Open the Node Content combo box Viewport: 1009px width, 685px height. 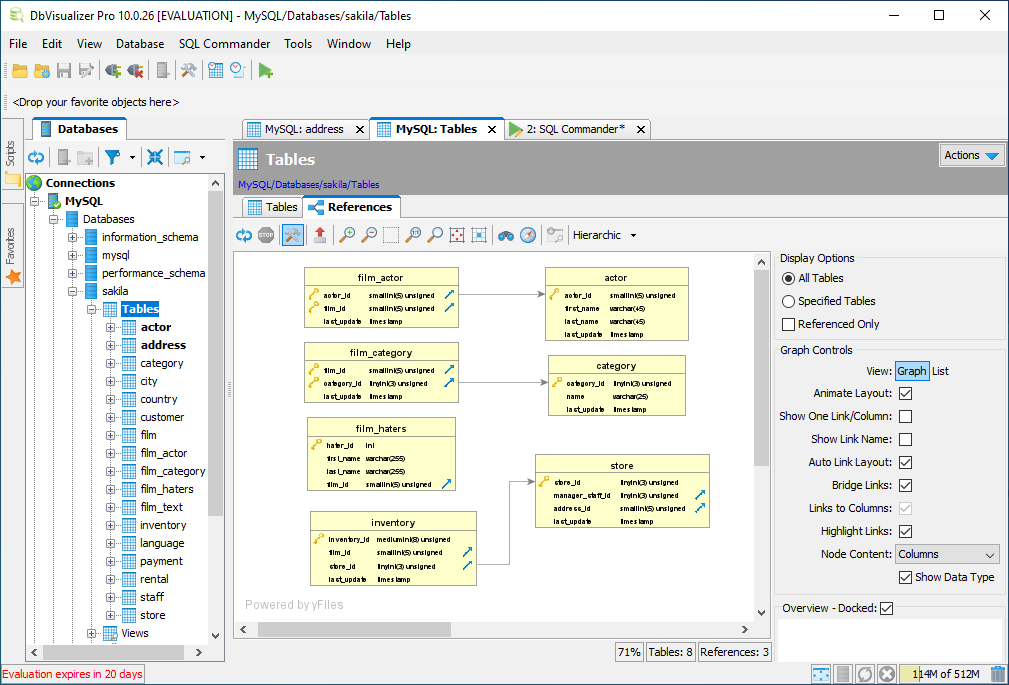947,554
